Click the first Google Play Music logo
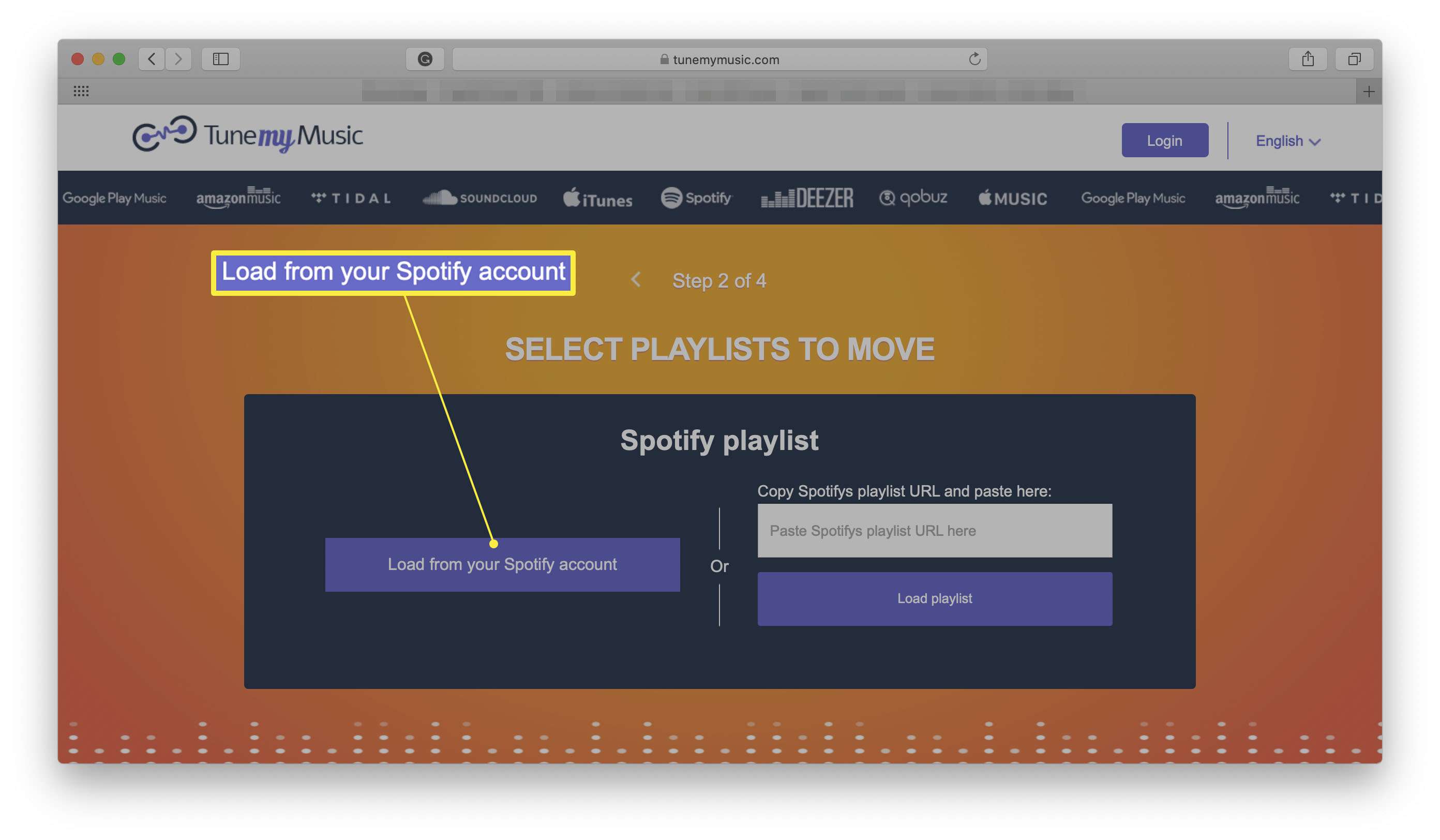Image resolution: width=1440 pixels, height=840 pixels. pos(114,198)
